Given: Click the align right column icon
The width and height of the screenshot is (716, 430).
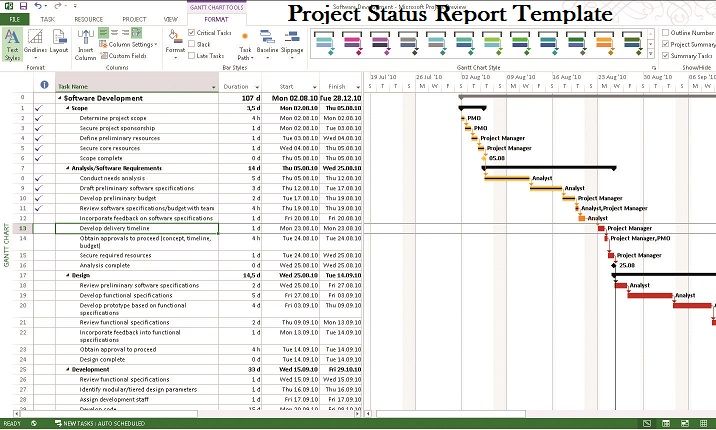Looking at the screenshot, I should click(125, 32).
